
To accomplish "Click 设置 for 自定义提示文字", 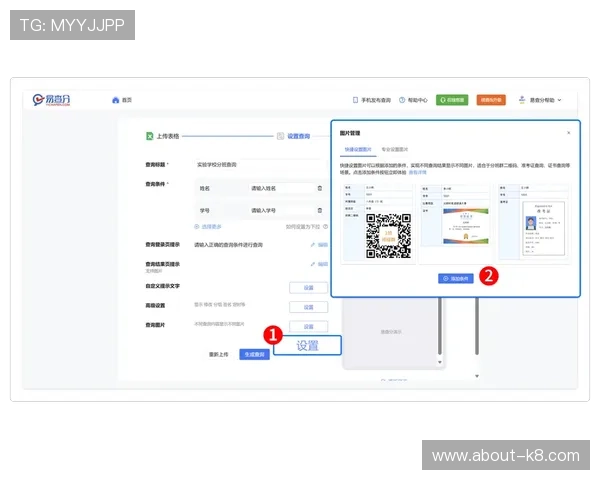I will coord(308,287).
